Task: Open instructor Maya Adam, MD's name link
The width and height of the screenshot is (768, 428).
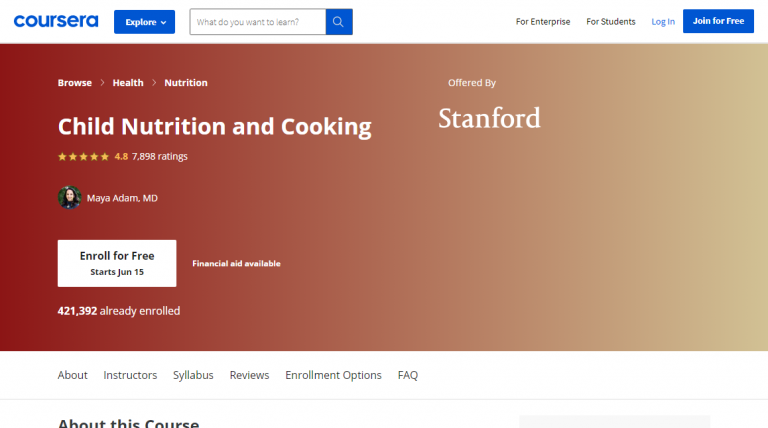Action: [123, 198]
